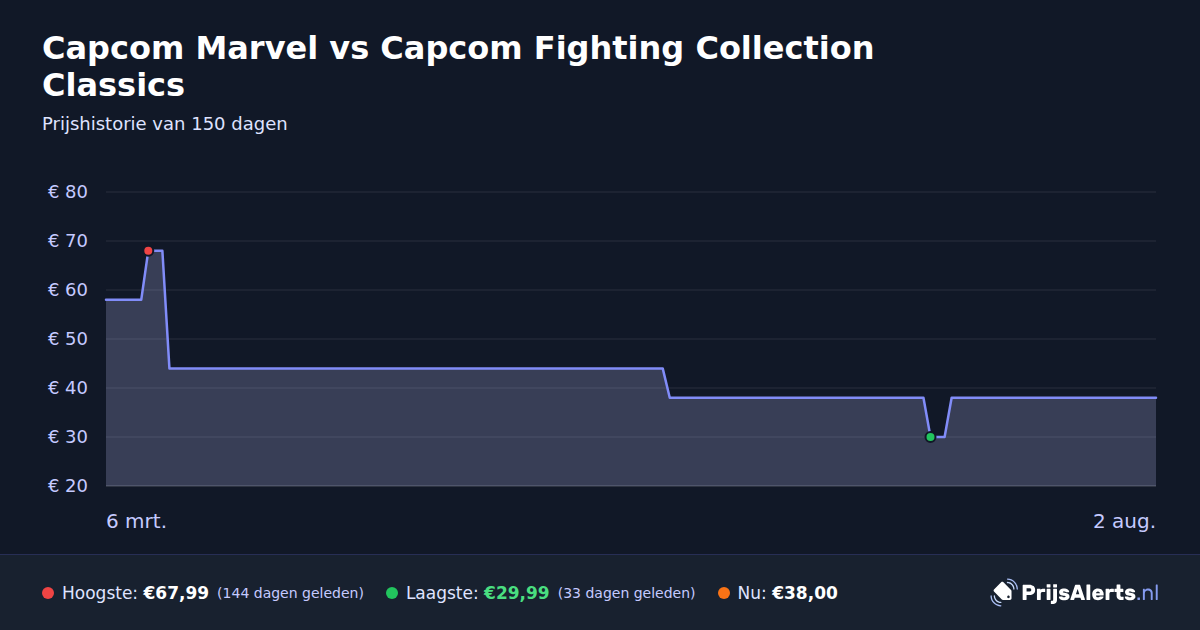Click the green dot beside Laagste
Viewport: 1200px width, 630px height.
tap(392, 593)
